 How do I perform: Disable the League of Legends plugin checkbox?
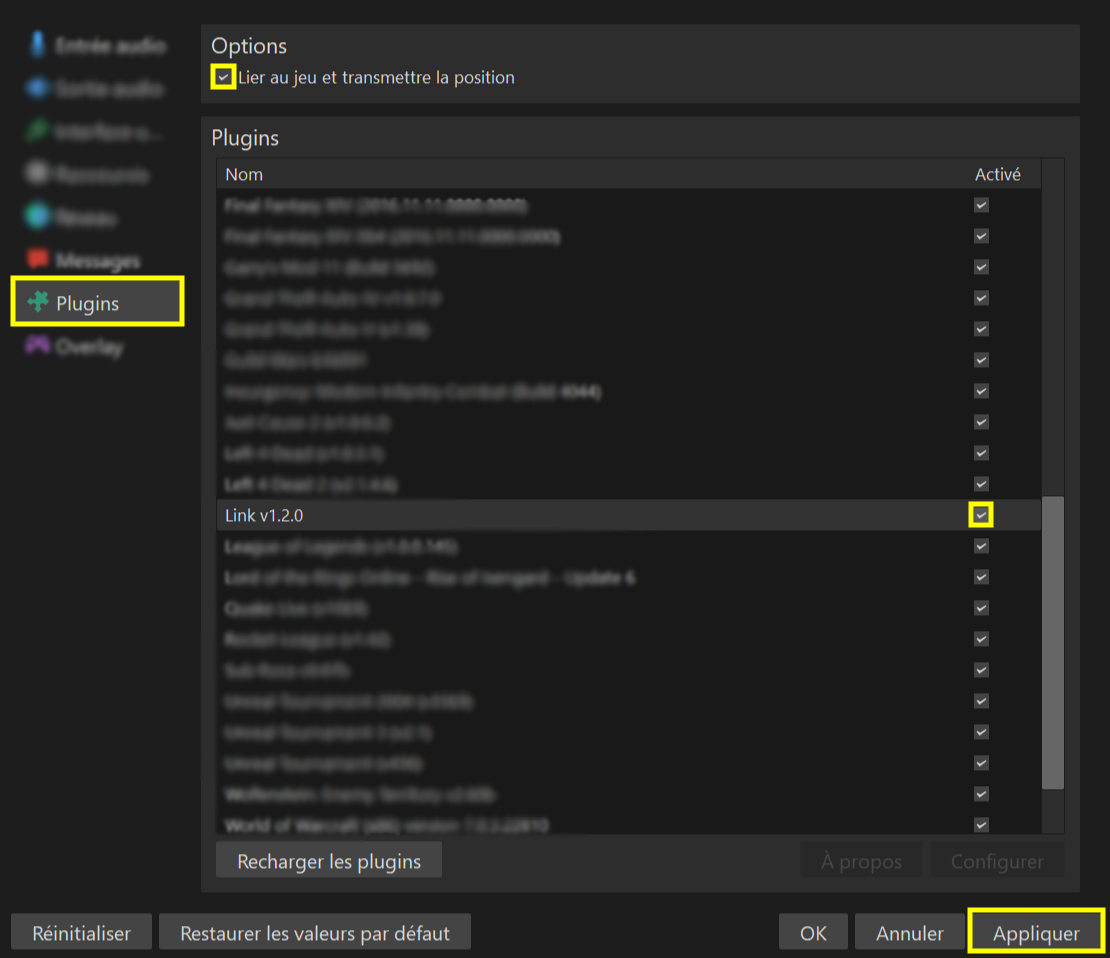click(981, 546)
